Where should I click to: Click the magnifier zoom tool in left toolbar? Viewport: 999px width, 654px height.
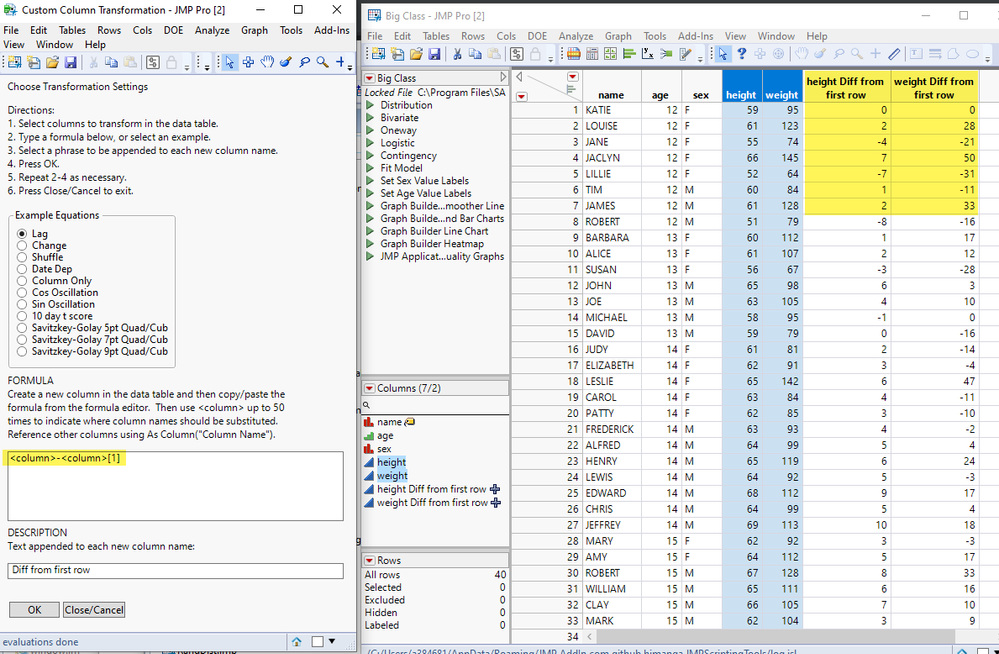[x=322, y=63]
